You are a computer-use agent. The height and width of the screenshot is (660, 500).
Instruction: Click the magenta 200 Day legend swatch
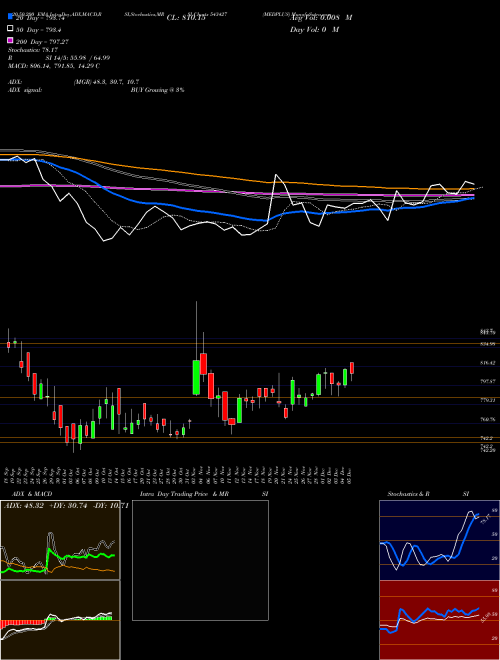click(10, 40)
